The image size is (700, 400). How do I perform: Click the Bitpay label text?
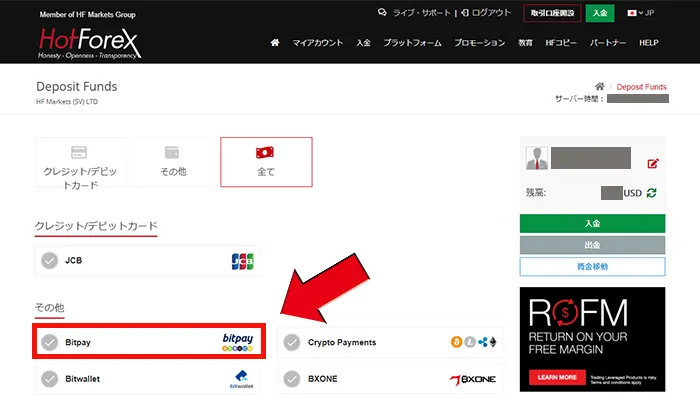(x=78, y=342)
